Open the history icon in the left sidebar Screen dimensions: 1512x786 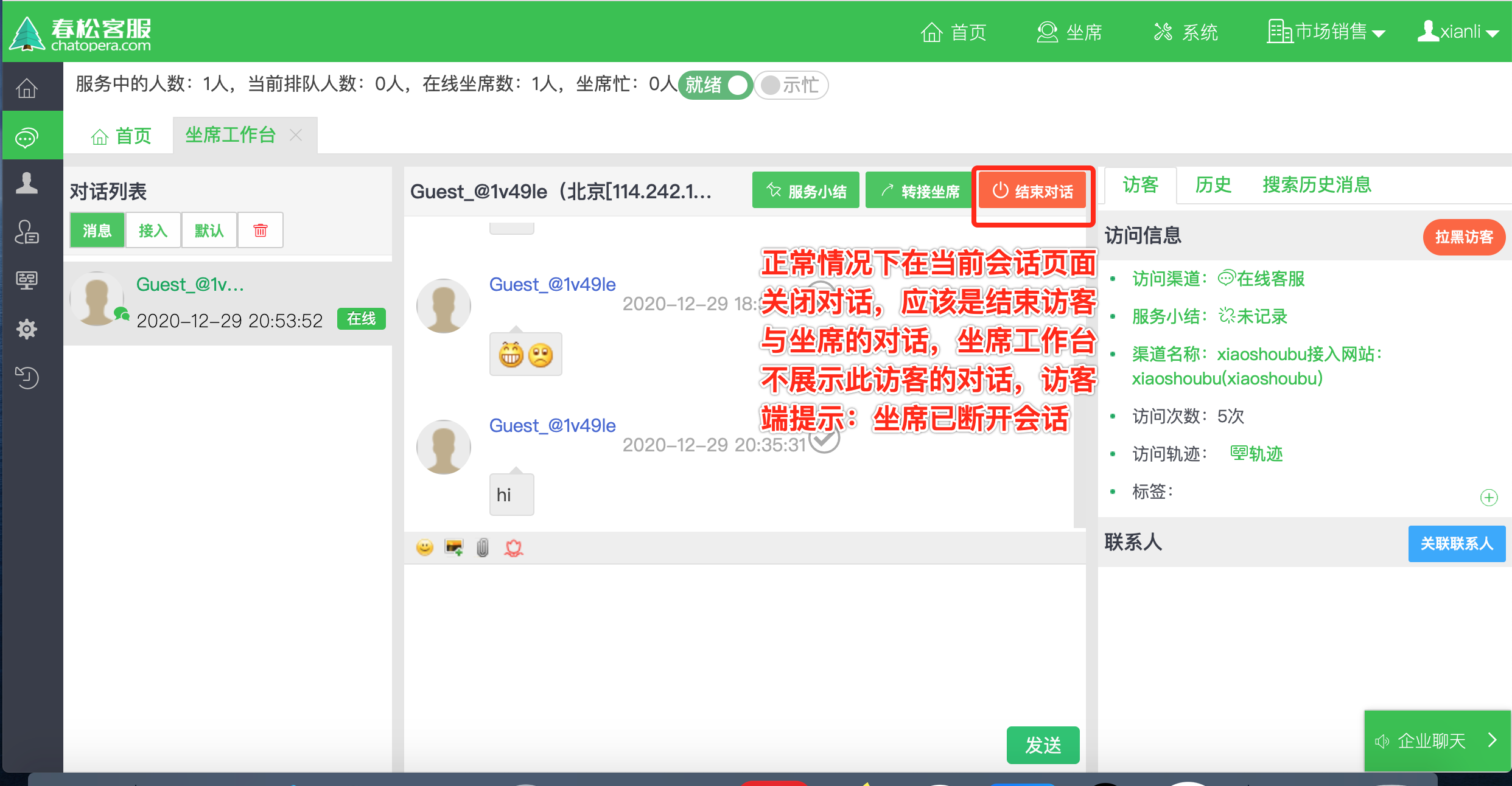pyautogui.click(x=27, y=378)
